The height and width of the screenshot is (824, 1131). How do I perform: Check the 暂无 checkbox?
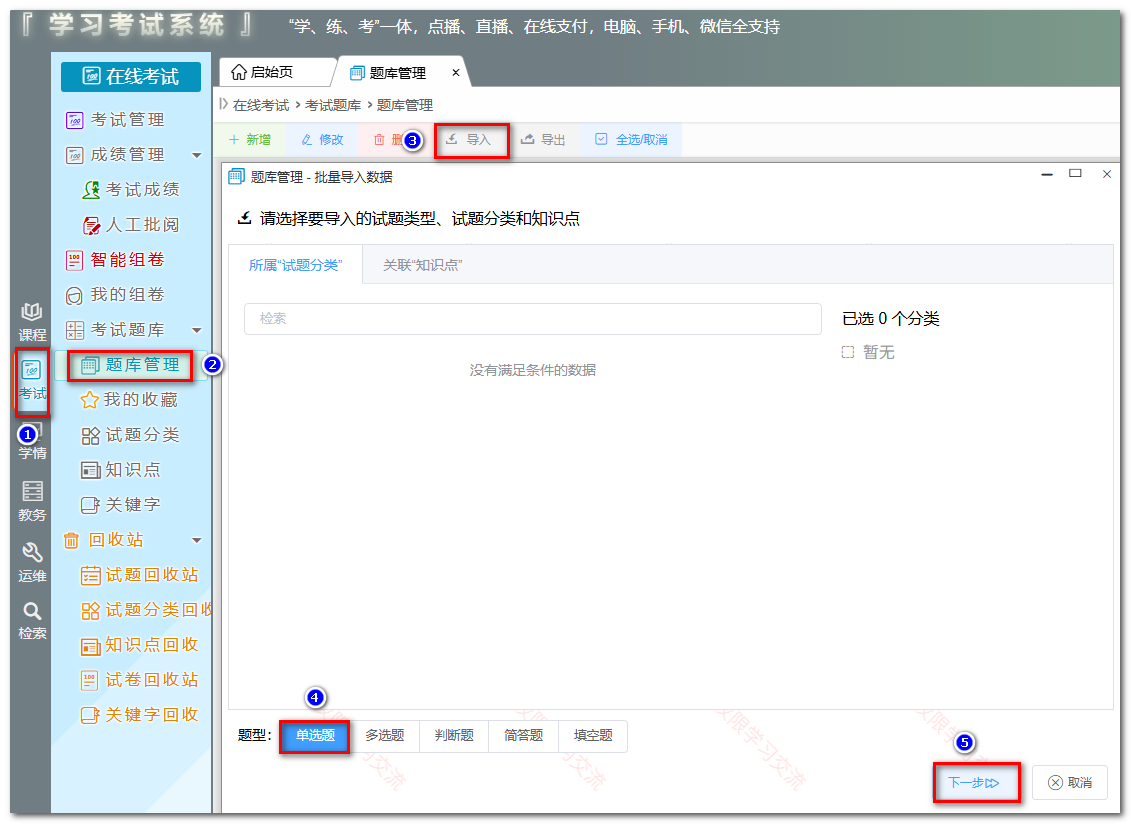point(848,352)
